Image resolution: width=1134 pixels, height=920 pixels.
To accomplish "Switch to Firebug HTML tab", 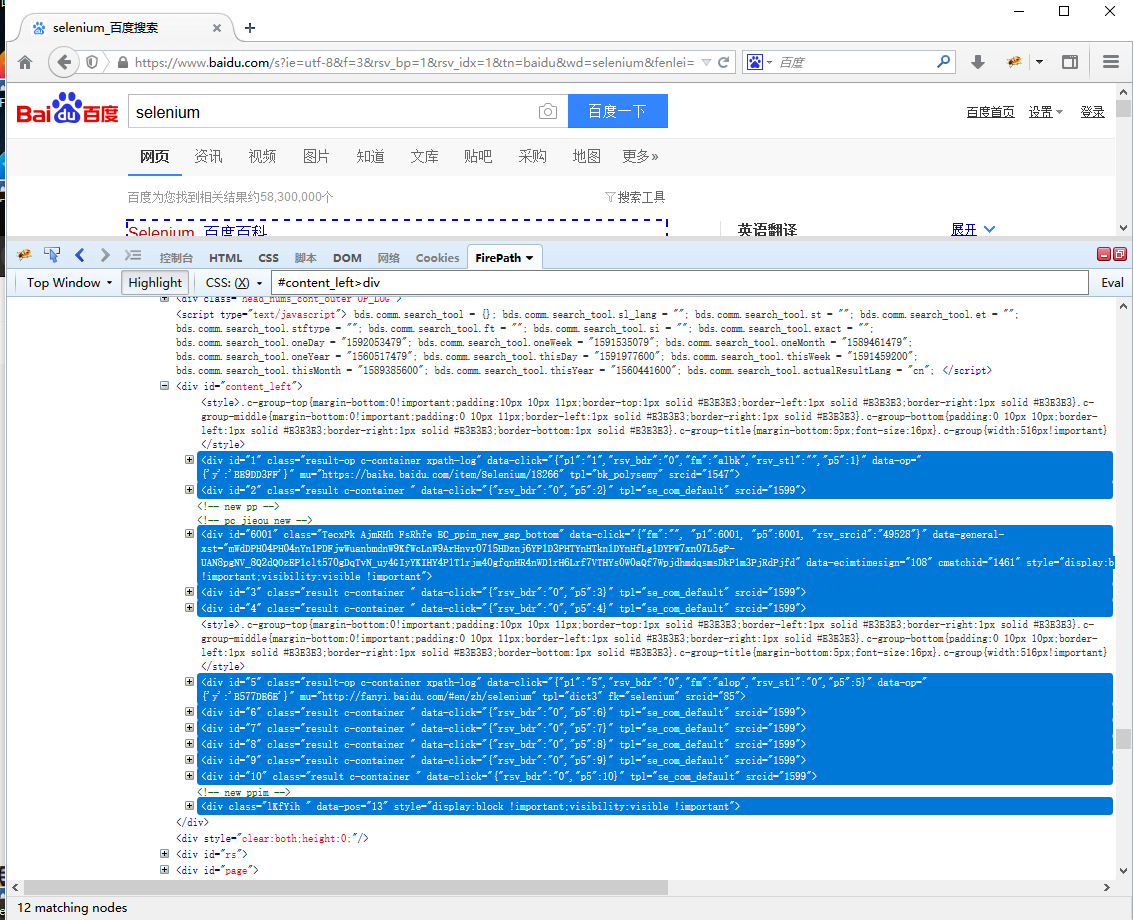I will pyautogui.click(x=226, y=257).
